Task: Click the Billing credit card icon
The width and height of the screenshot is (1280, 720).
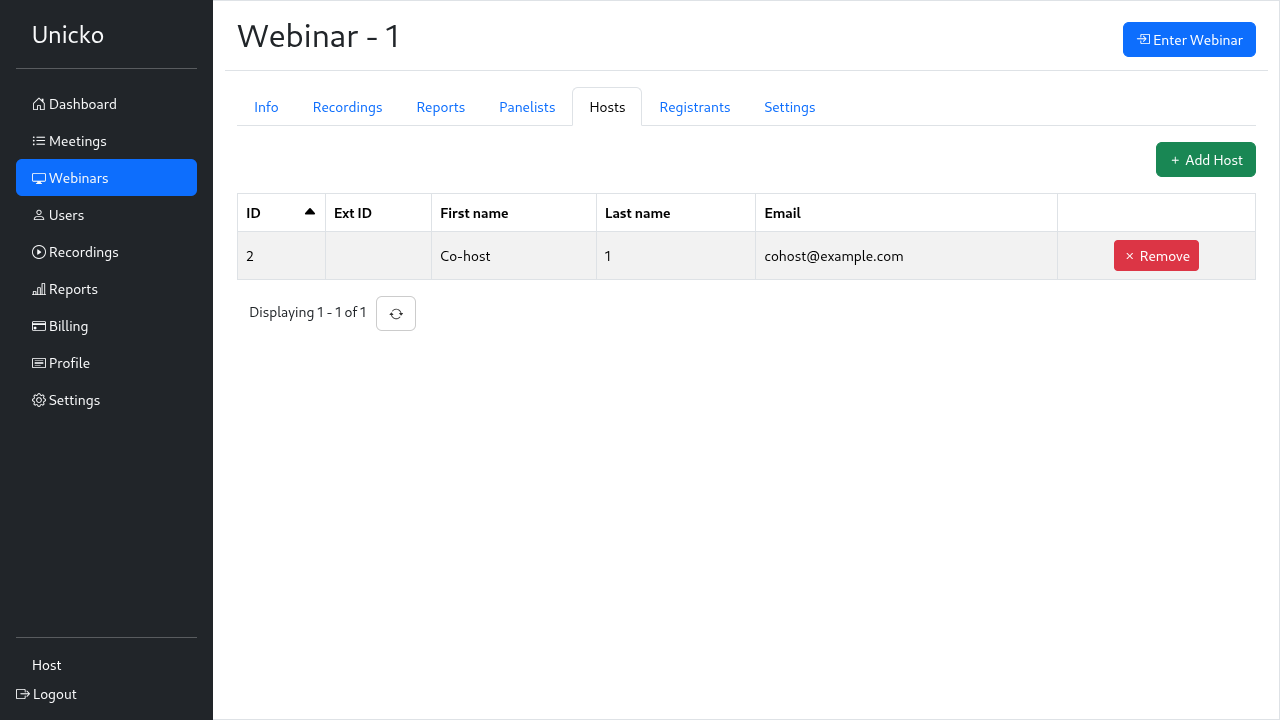Action: click(x=39, y=326)
